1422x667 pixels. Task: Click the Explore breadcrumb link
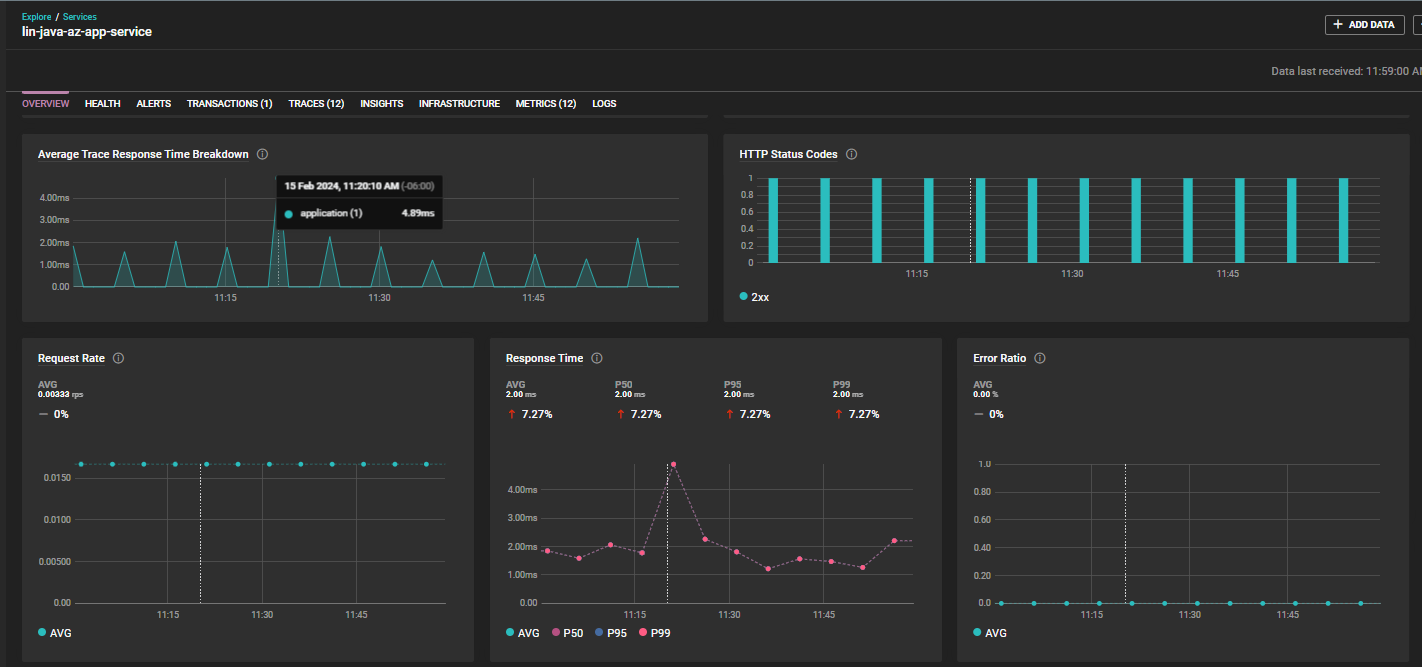[x=36, y=17]
